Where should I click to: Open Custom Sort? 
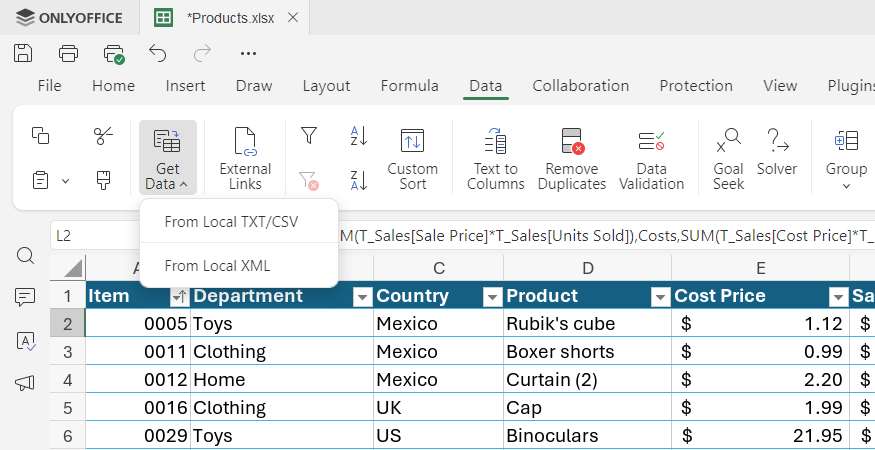412,158
